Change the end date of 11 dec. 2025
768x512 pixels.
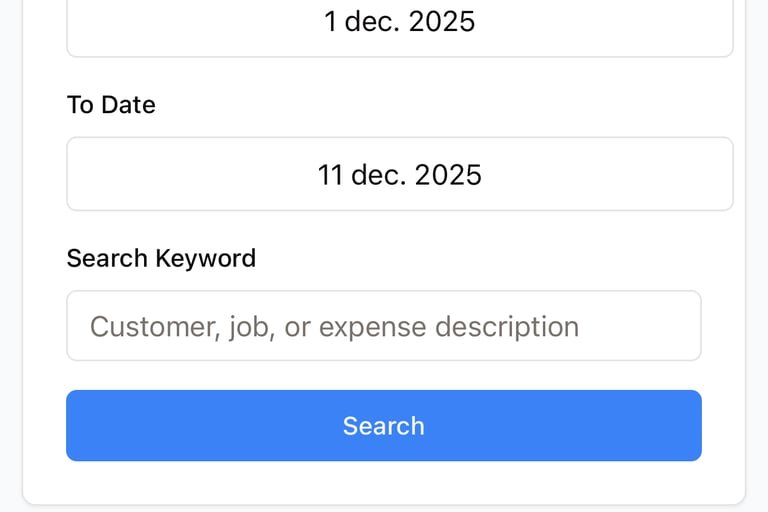400,174
